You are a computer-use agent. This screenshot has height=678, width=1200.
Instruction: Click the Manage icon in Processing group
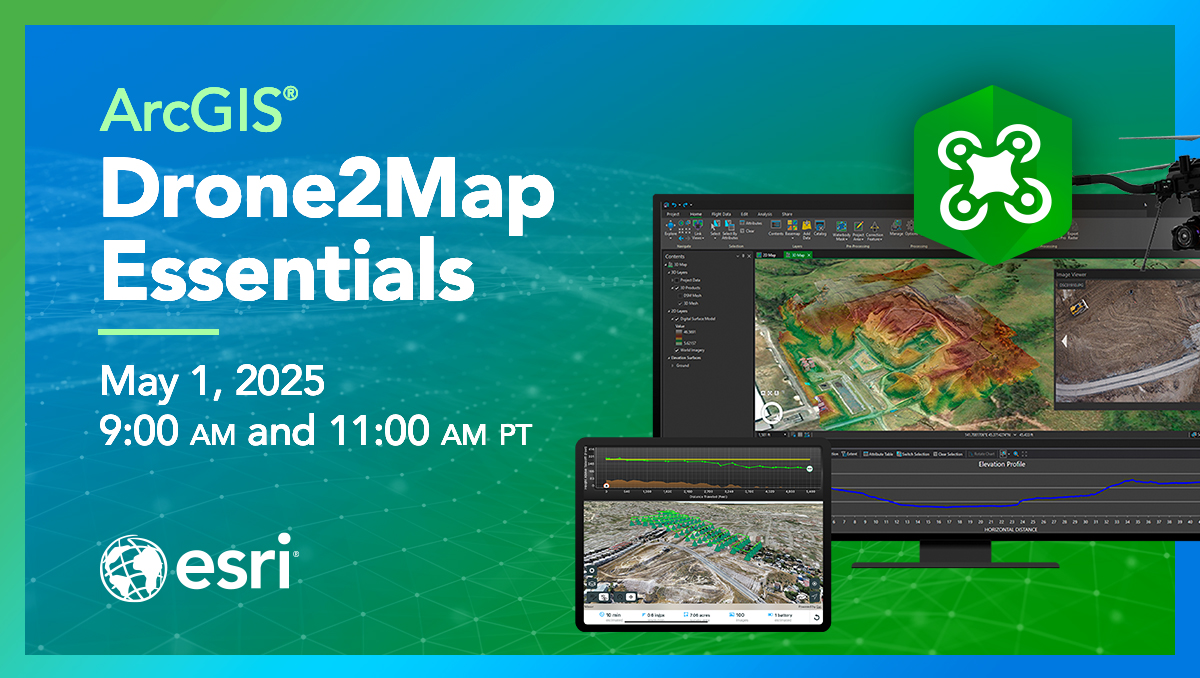click(x=896, y=228)
